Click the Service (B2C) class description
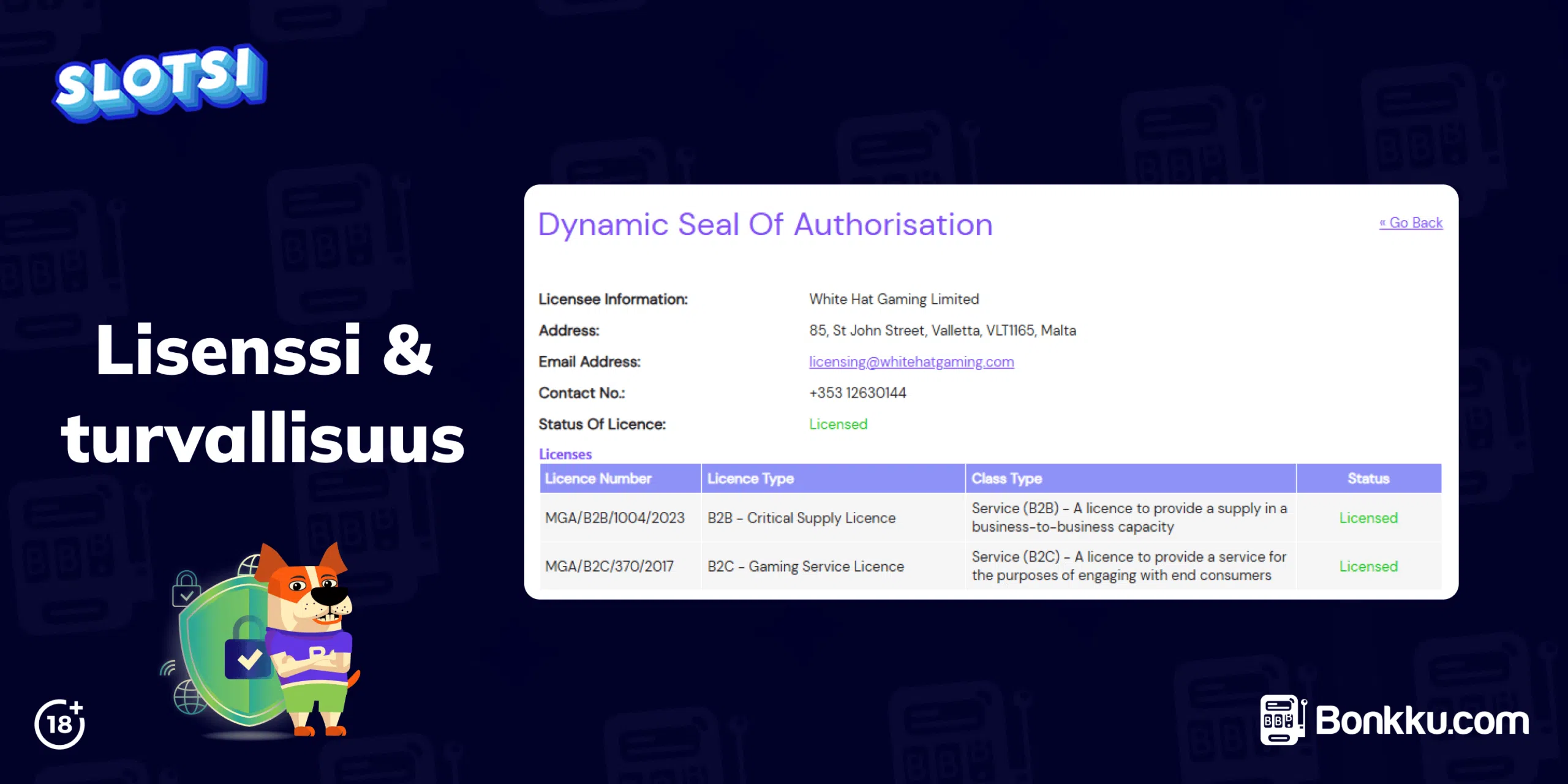This screenshot has width=1568, height=784. click(x=1129, y=566)
